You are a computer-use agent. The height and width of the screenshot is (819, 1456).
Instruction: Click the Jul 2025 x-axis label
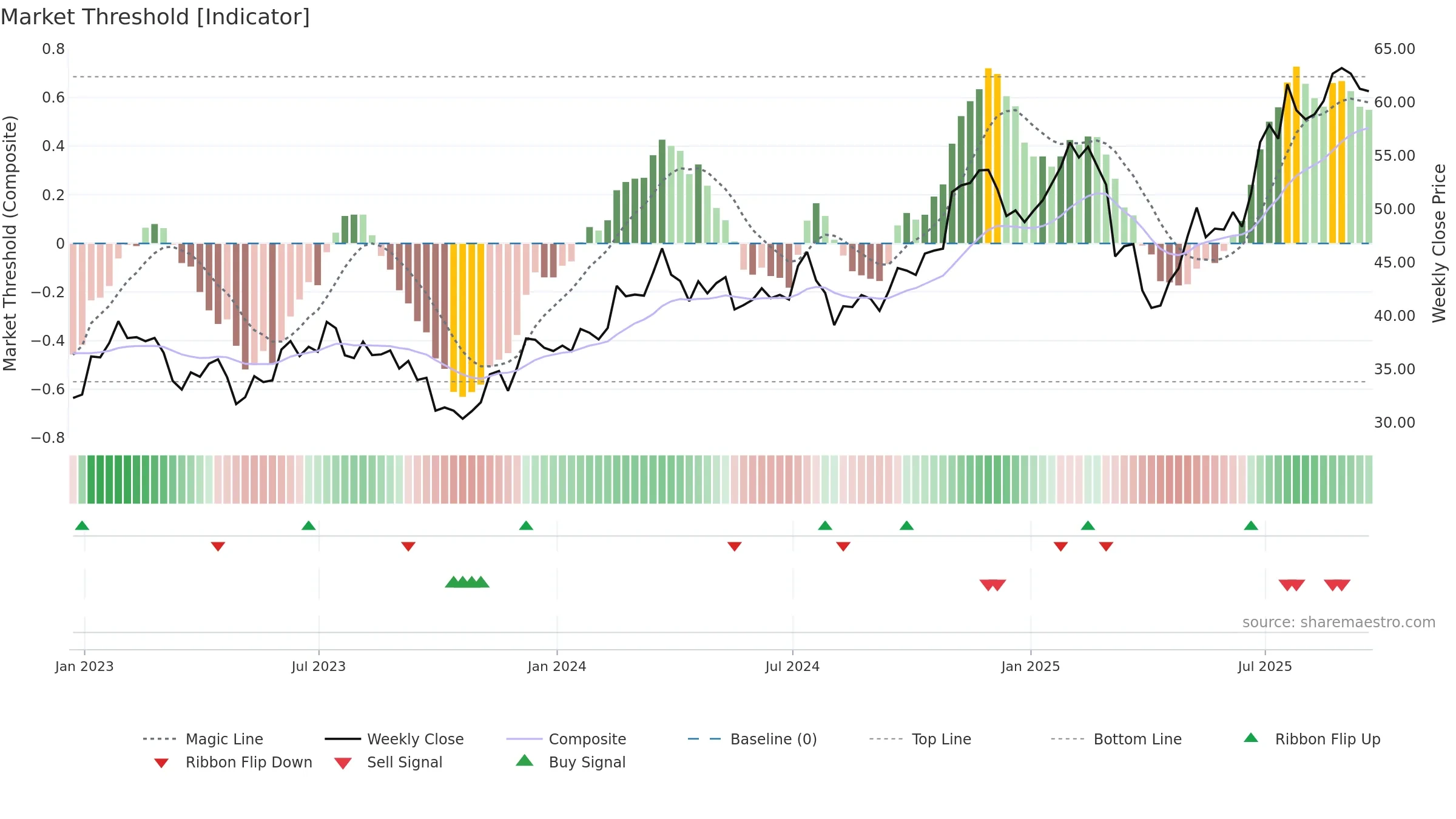coord(1265,666)
